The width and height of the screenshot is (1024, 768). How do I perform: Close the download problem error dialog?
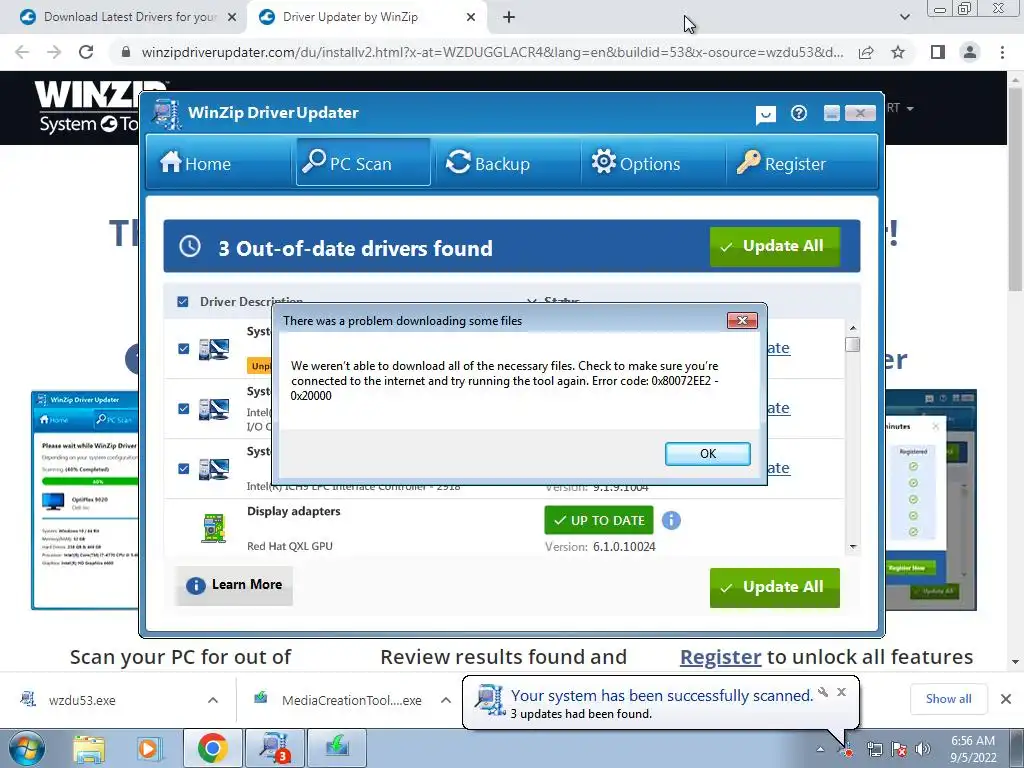point(742,320)
